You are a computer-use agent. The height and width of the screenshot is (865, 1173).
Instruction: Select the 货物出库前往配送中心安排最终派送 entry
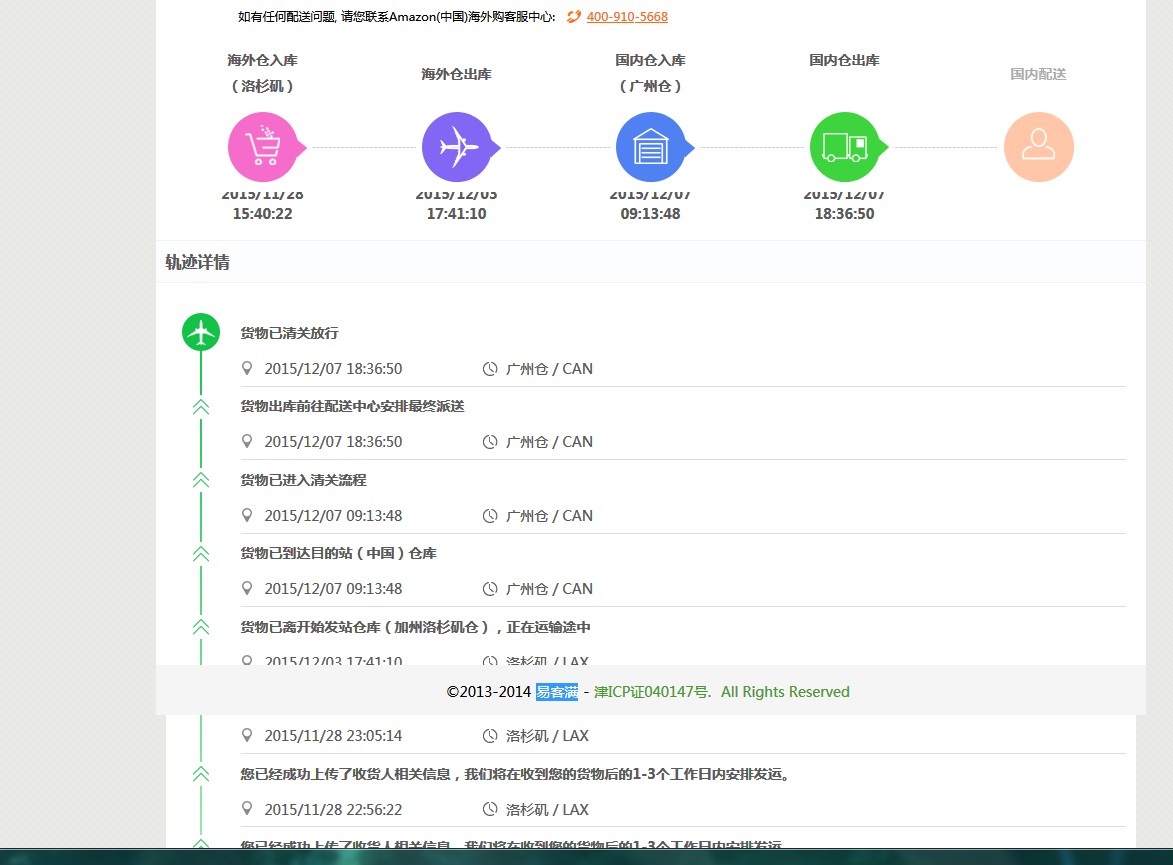tap(352, 406)
